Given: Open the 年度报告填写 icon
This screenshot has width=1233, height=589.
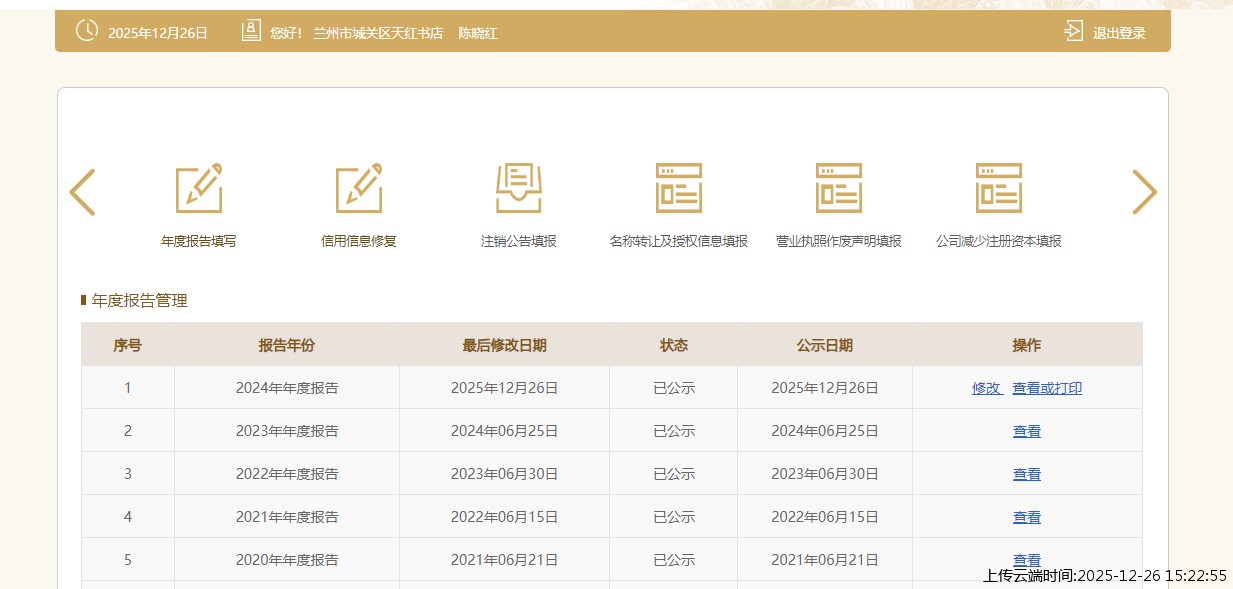Looking at the screenshot, I should (198, 188).
